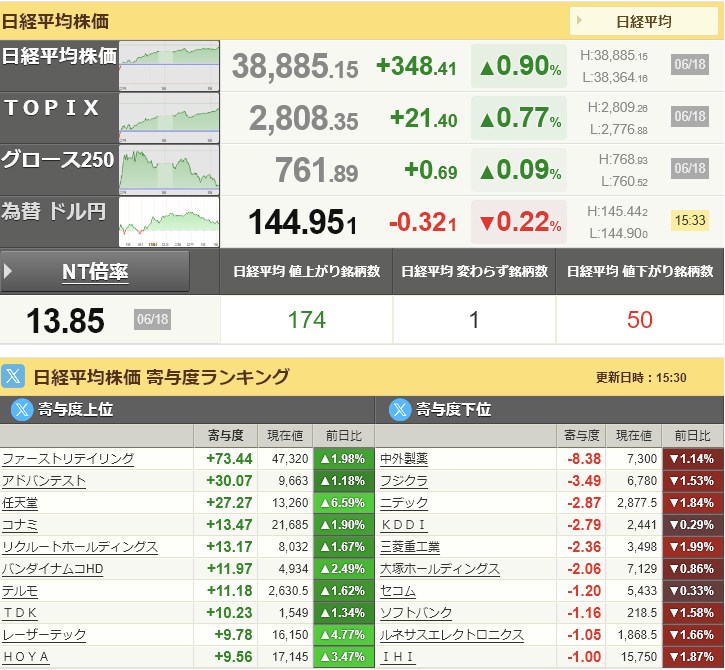Click the X icon next to 寄与度上位
The image size is (725, 670).
(x=22, y=409)
